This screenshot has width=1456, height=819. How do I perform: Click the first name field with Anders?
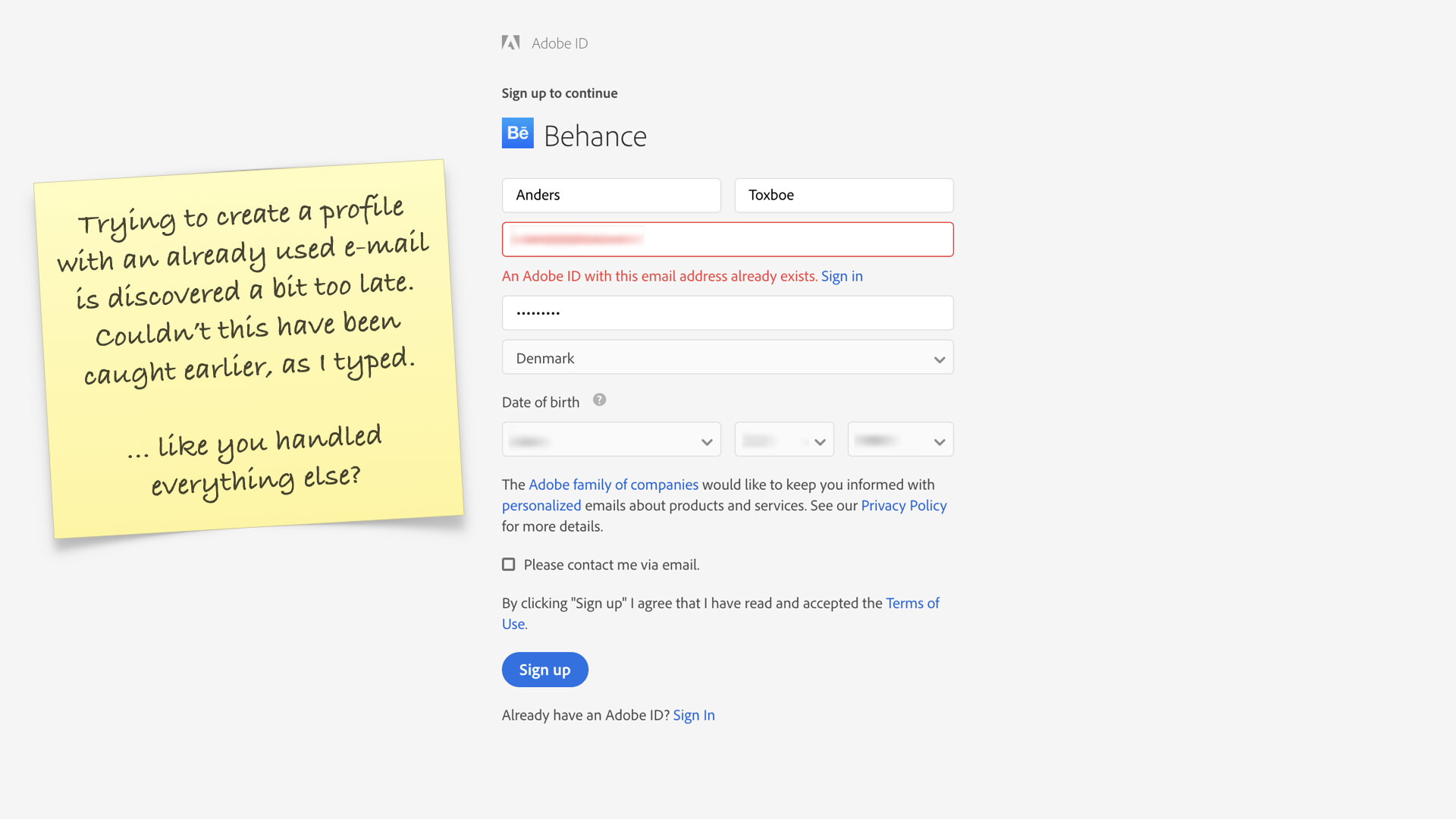pos(611,196)
